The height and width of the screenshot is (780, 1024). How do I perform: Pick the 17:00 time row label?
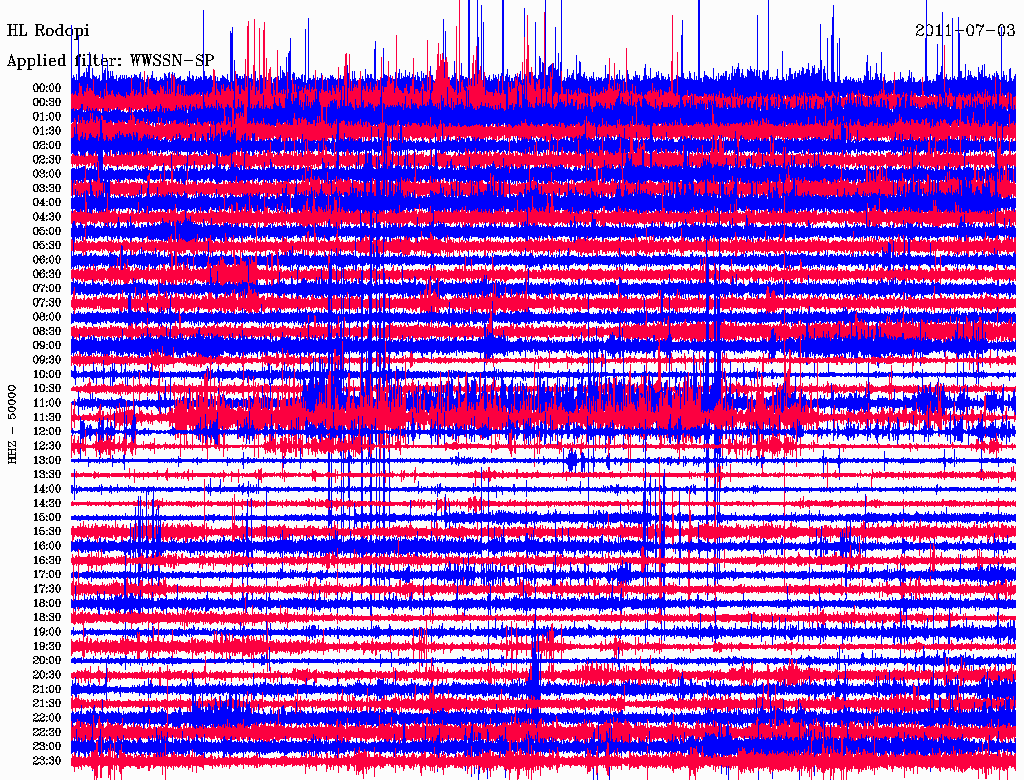[47, 575]
